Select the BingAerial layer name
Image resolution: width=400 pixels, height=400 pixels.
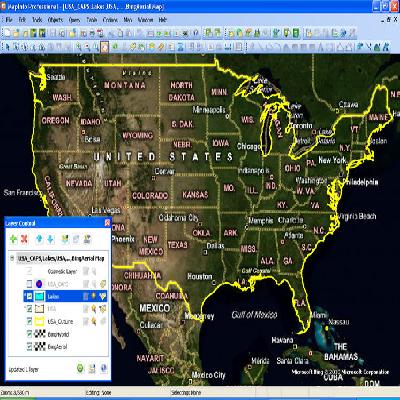click(x=57, y=347)
